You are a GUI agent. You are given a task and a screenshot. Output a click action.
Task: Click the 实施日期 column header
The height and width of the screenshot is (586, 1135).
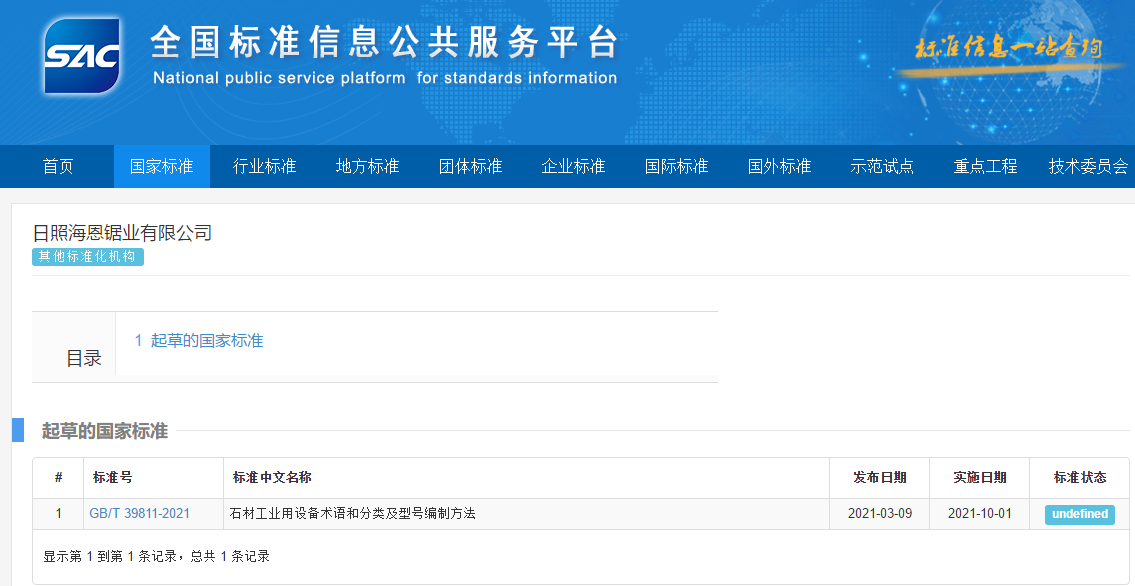pos(979,477)
